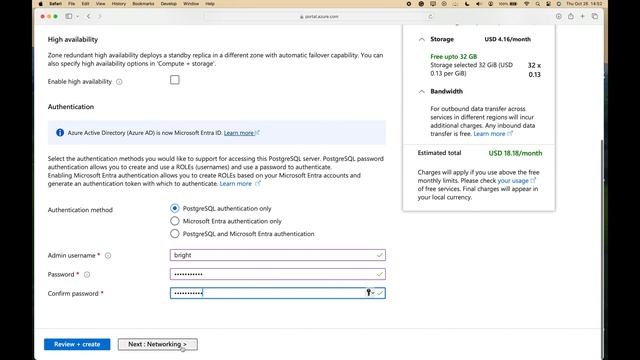Click the Free upto 32 GB text

[453, 57]
